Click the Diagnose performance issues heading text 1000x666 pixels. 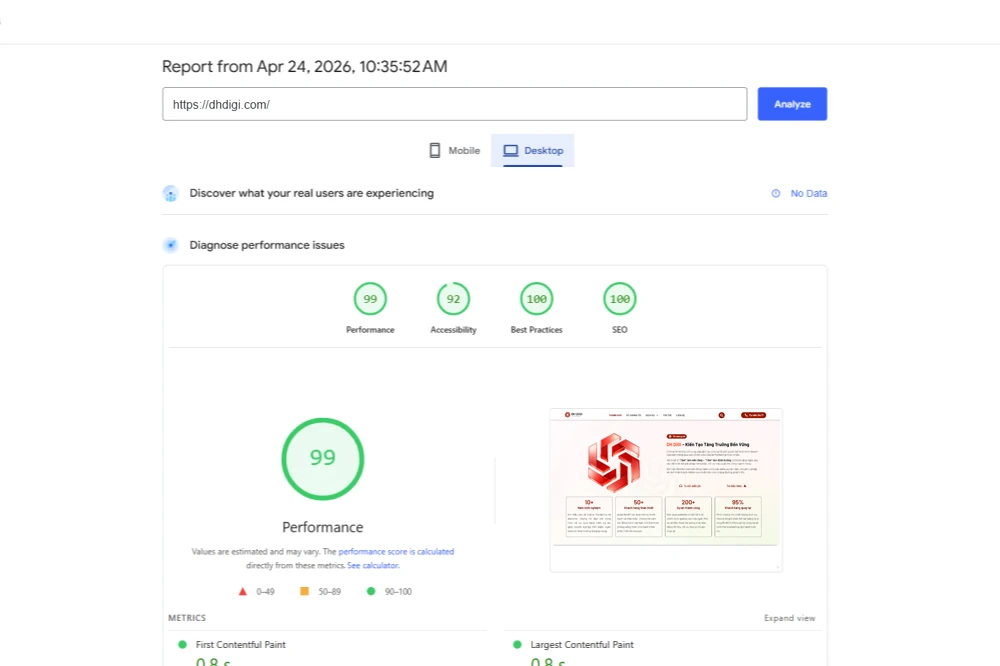click(x=267, y=245)
